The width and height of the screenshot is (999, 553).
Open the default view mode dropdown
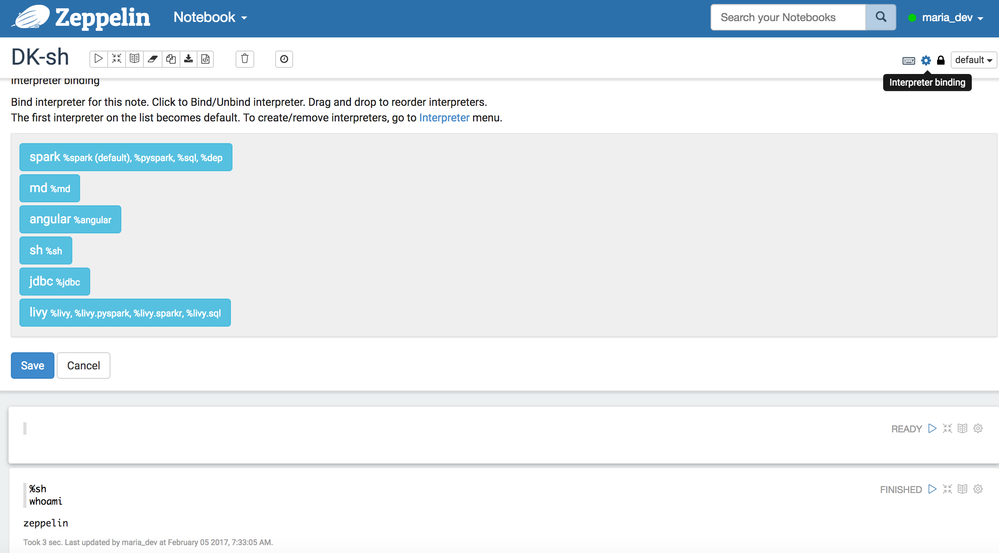click(x=973, y=59)
